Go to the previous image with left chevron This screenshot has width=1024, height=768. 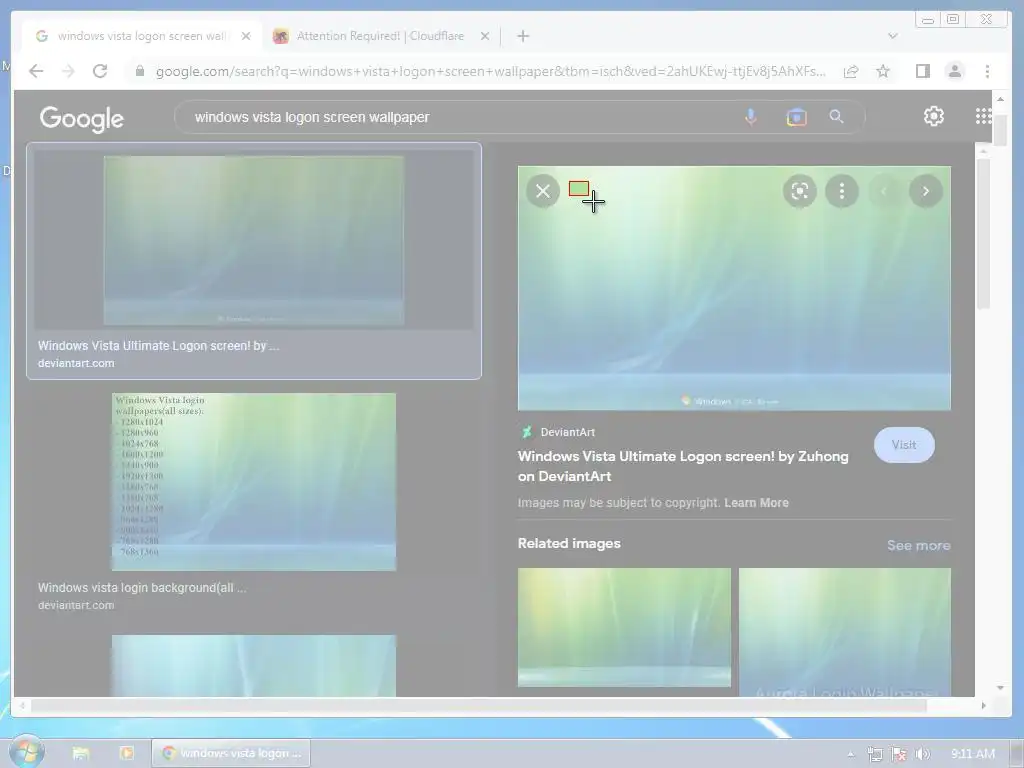[x=884, y=191]
